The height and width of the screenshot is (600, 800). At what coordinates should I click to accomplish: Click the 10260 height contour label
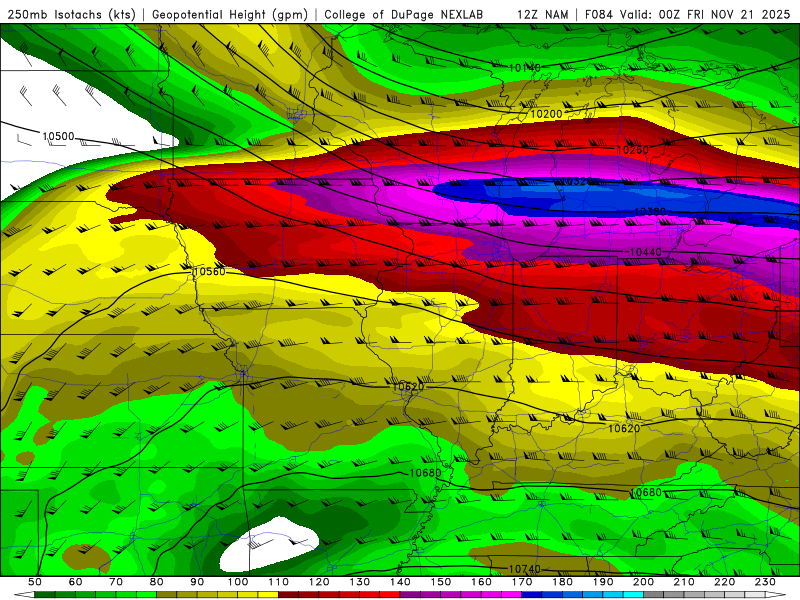point(633,150)
